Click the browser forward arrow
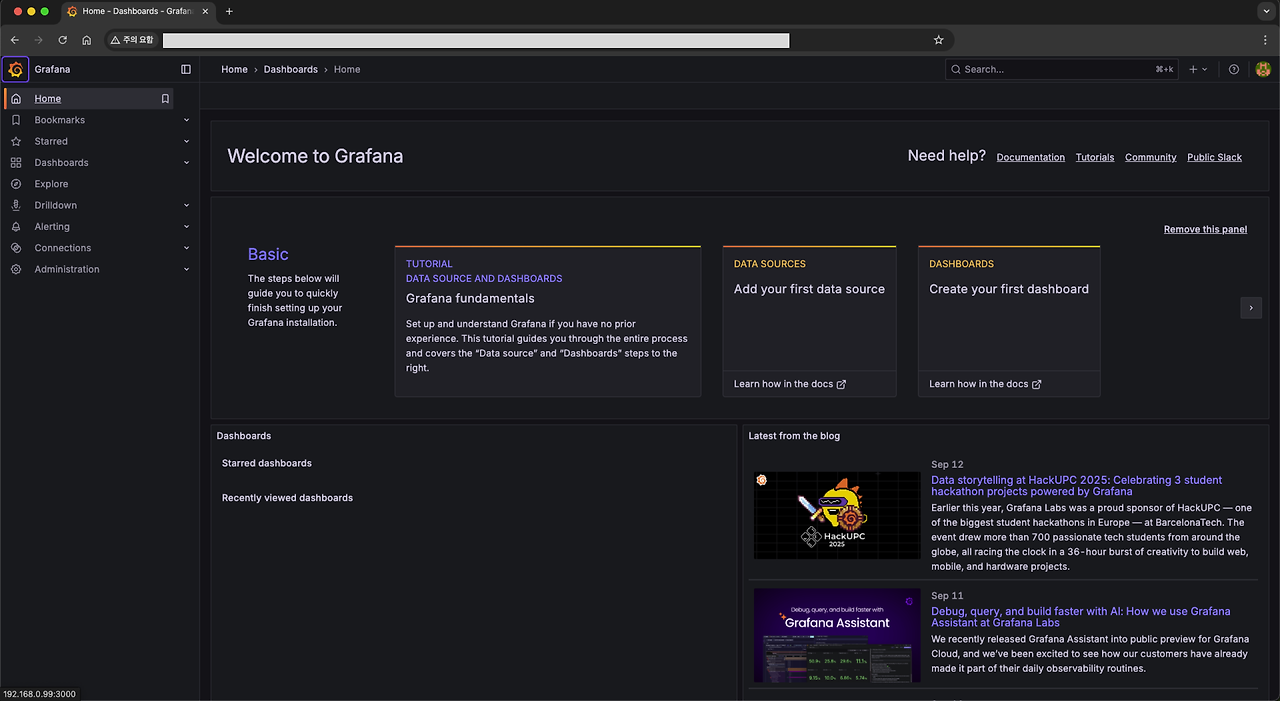The width and height of the screenshot is (1280, 701). click(39, 40)
